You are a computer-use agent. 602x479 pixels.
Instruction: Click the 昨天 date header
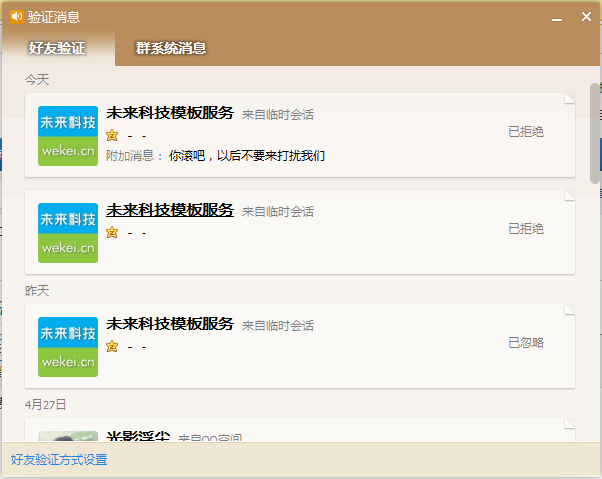point(37,291)
